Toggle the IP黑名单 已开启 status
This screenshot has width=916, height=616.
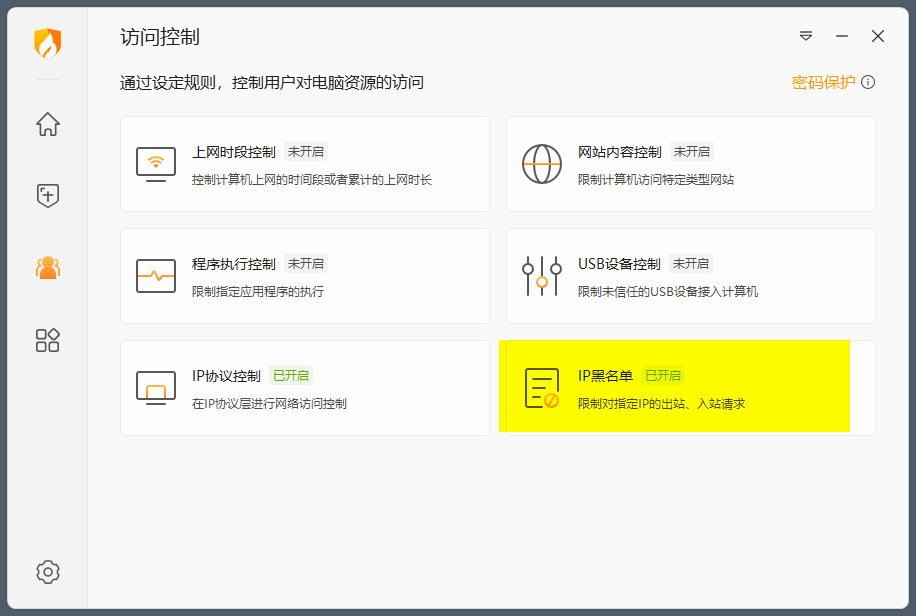[663, 376]
